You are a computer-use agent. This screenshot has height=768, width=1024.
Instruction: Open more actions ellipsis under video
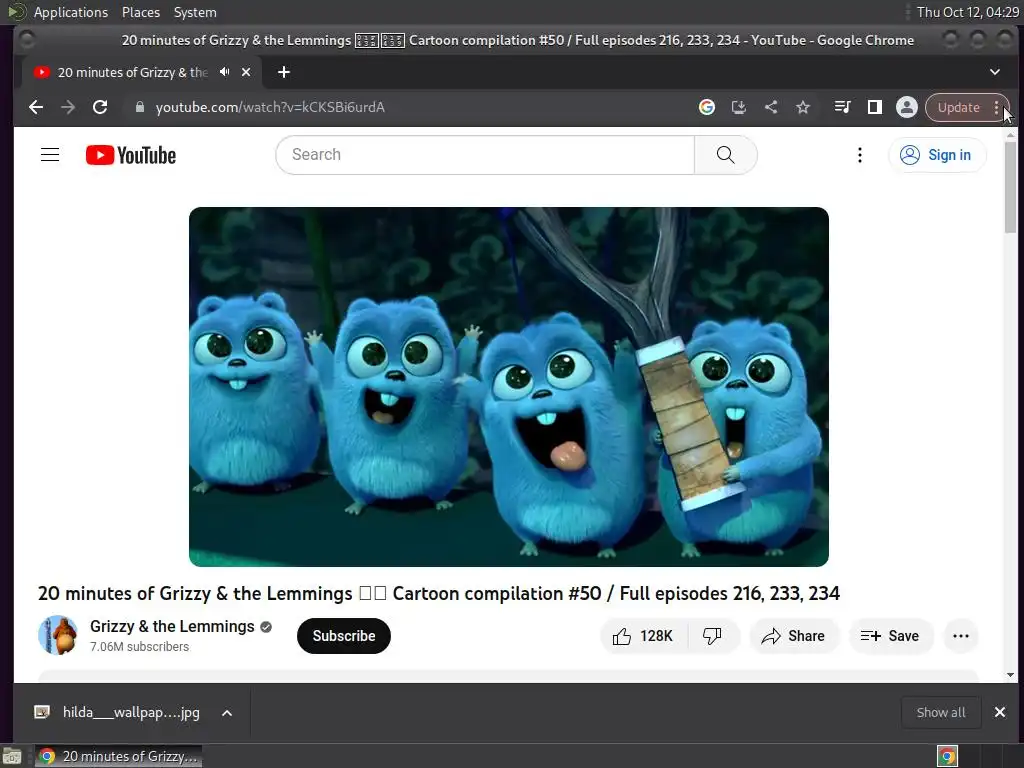pyautogui.click(x=961, y=635)
